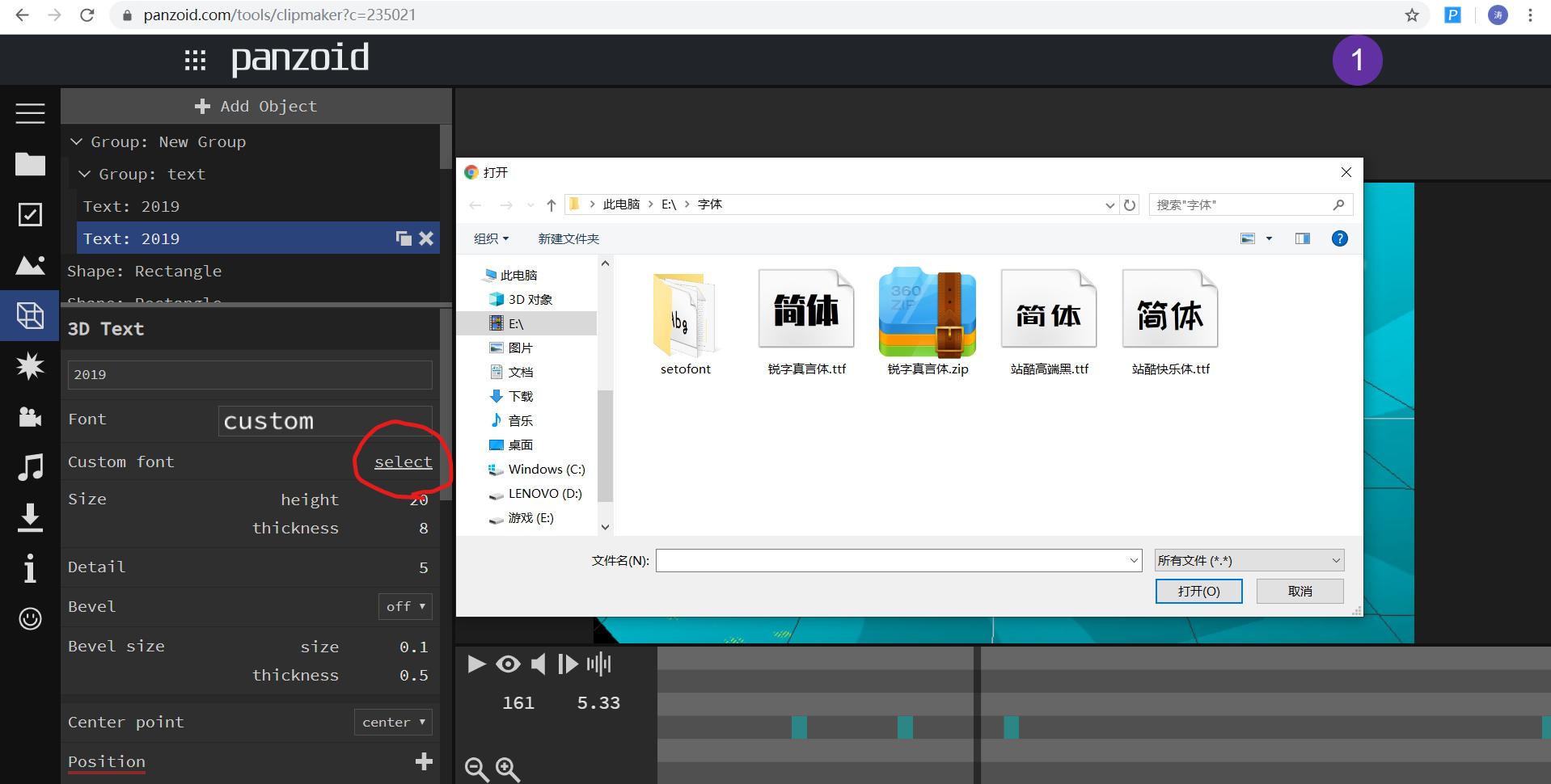Open the Bevel off dropdown
Screen dimensions: 1551x784
pyautogui.click(x=405, y=606)
